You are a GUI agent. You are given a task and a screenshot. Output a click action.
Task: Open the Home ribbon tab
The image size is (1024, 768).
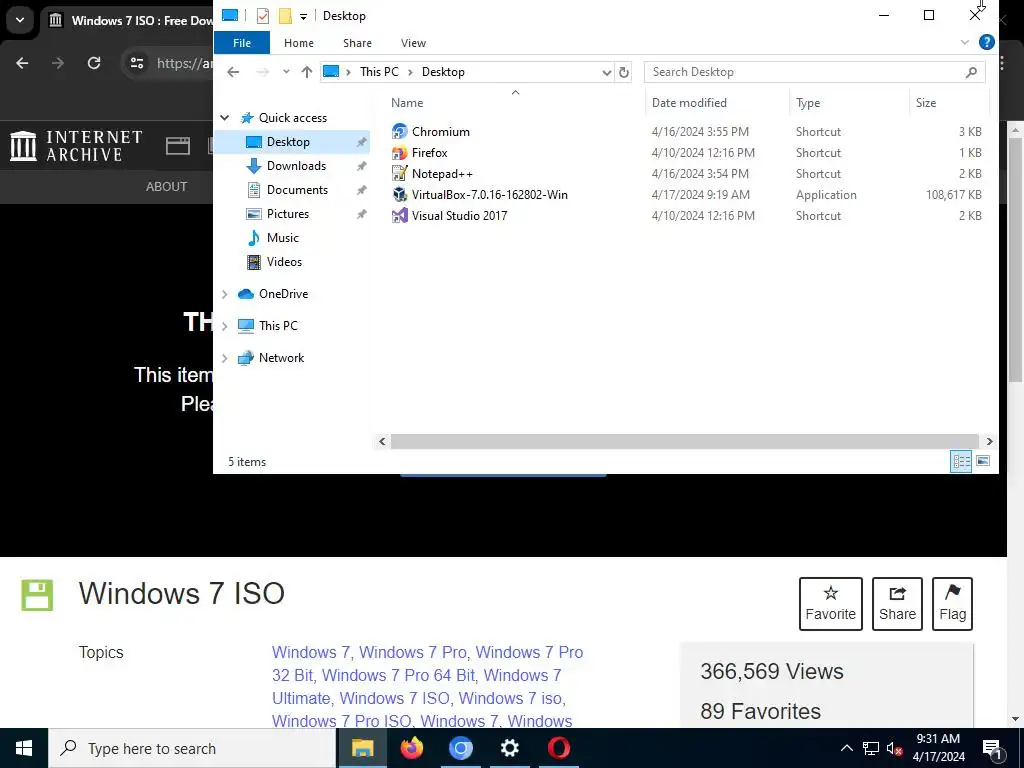click(x=298, y=43)
